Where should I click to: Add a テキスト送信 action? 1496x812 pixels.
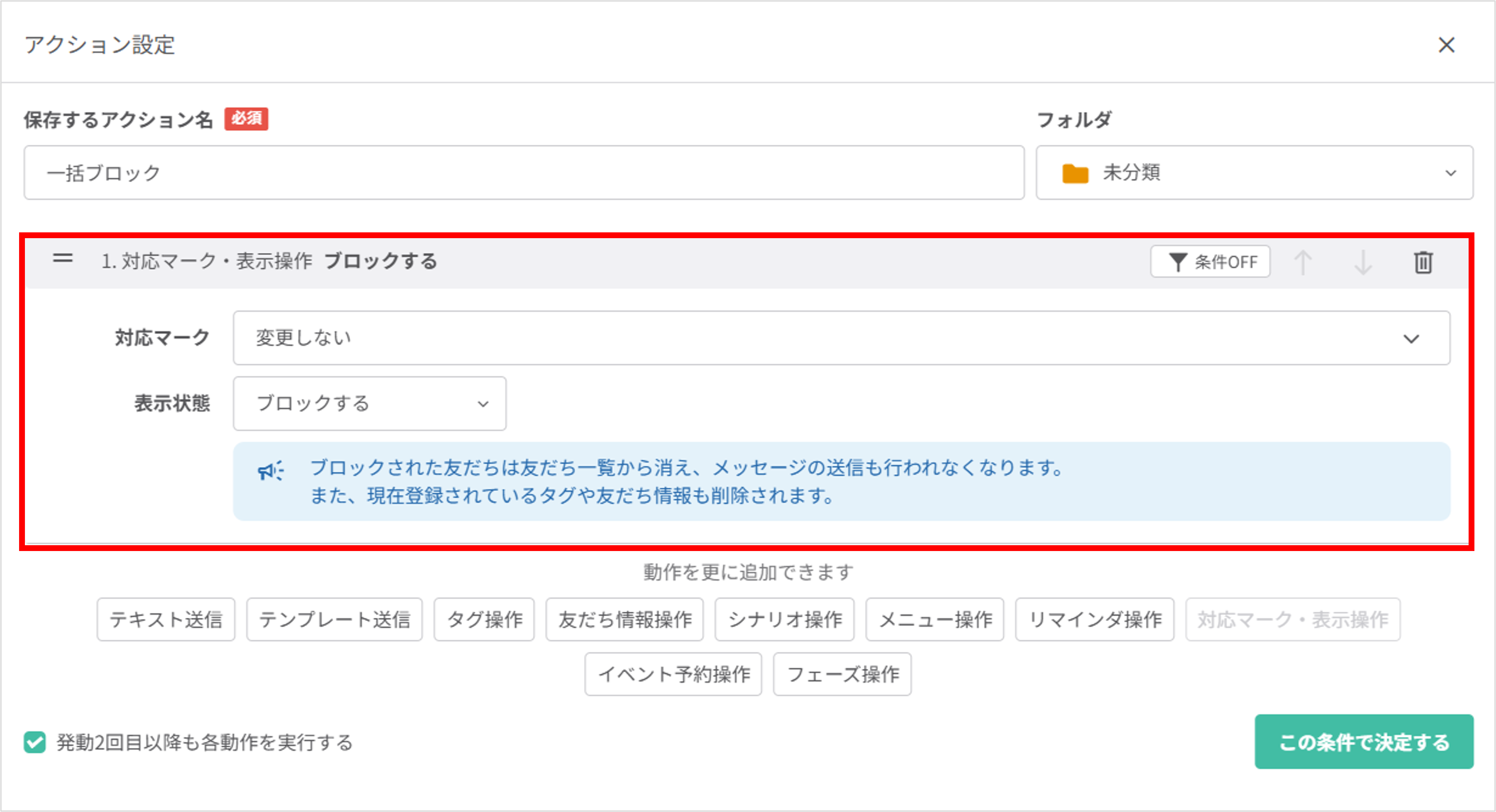(166, 619)
